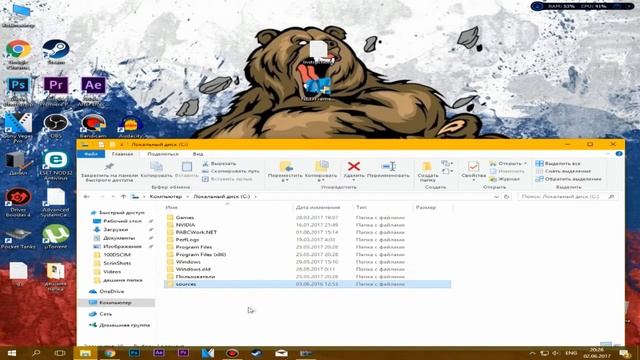Open the new item dropdown in the Создать group
The image size is (640, 360).
tap(448, 164)
